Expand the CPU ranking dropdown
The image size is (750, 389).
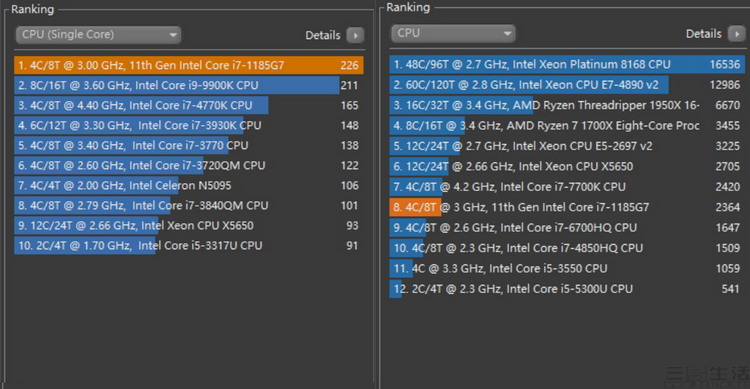coord(453,33)
